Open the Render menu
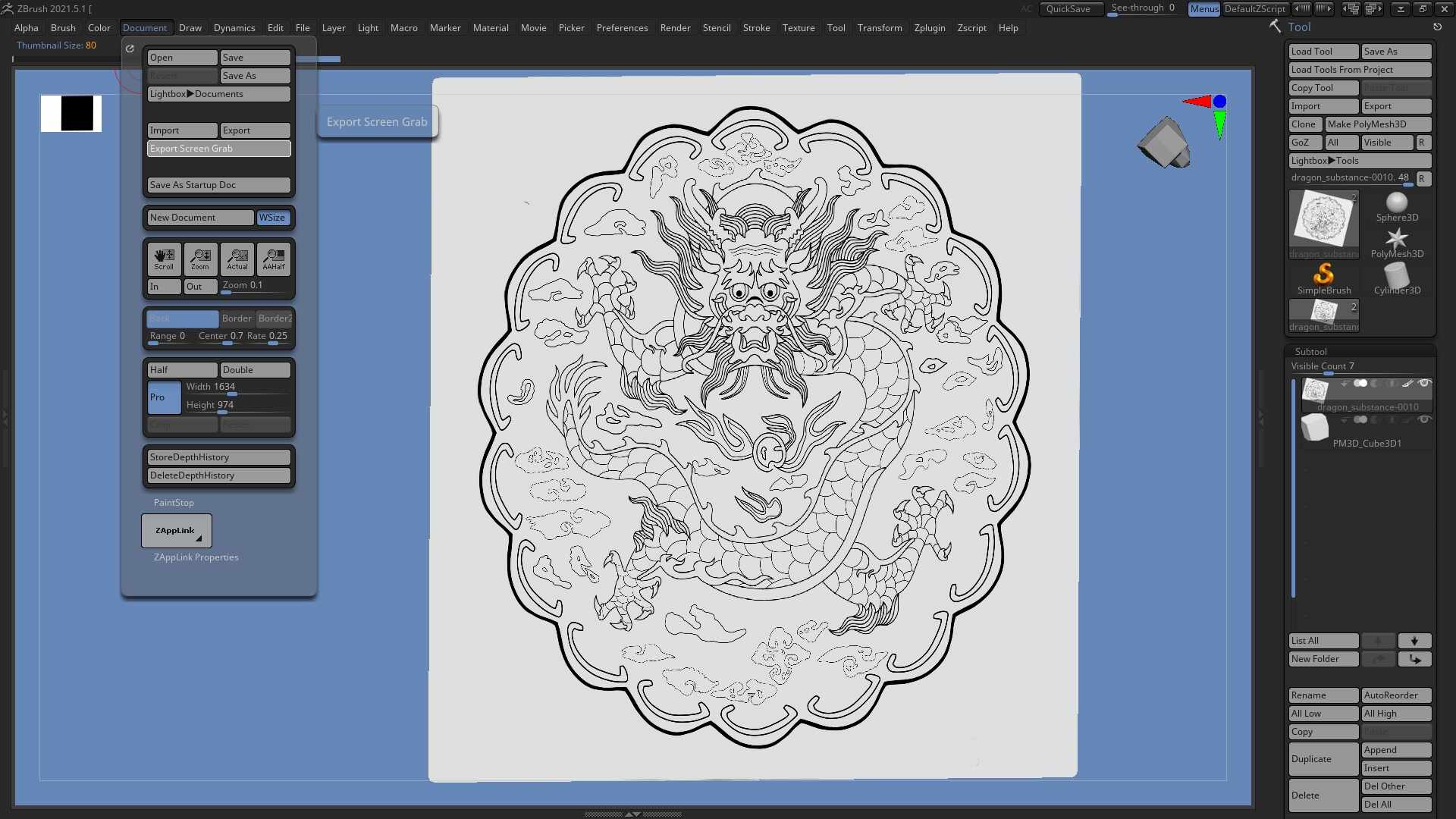 [x=675, y=28]
